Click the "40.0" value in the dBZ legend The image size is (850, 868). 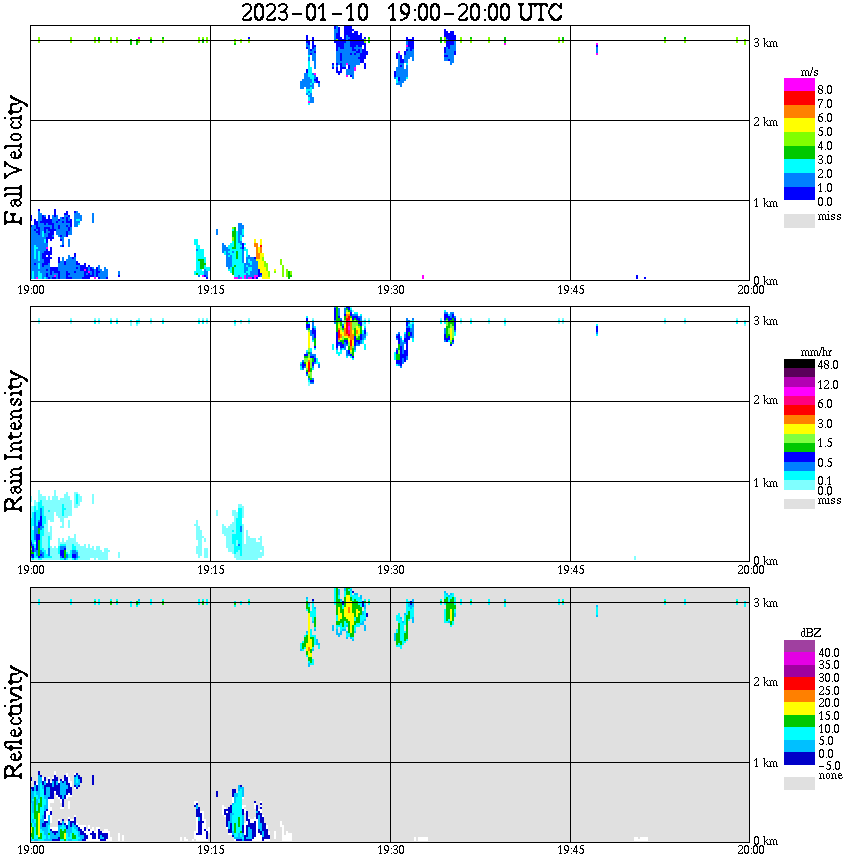point(829,653)
